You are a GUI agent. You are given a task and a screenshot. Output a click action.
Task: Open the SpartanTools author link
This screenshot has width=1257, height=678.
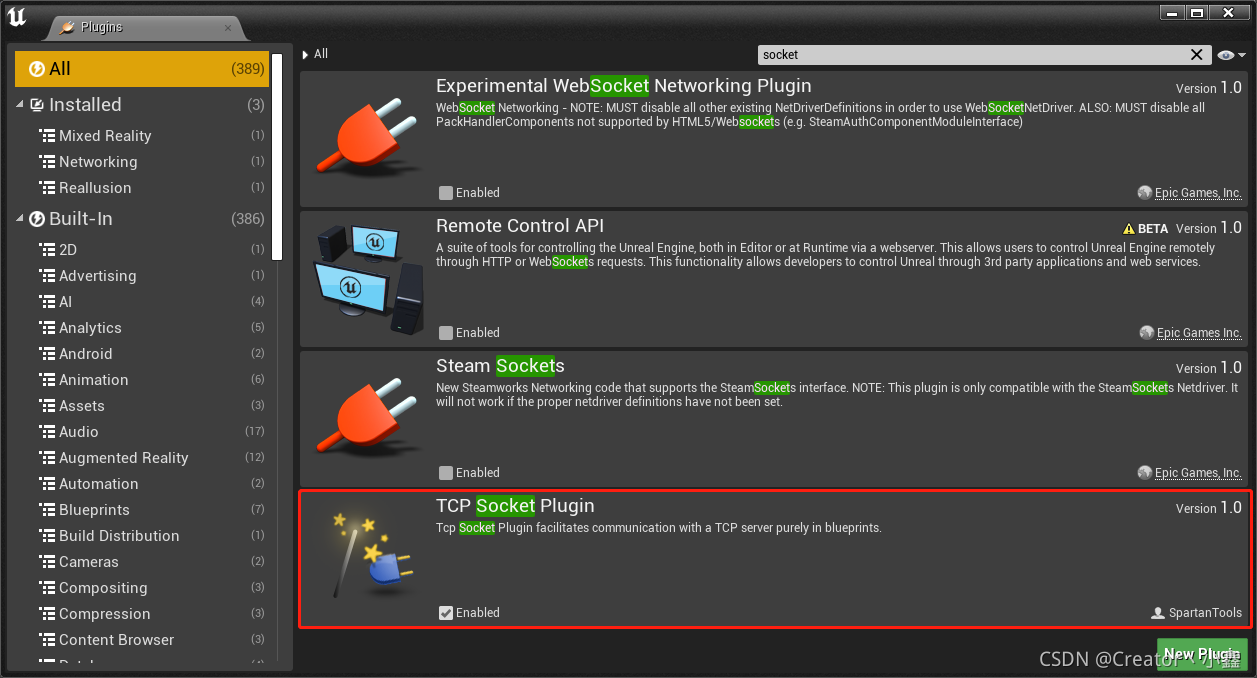pos(1205,613)
